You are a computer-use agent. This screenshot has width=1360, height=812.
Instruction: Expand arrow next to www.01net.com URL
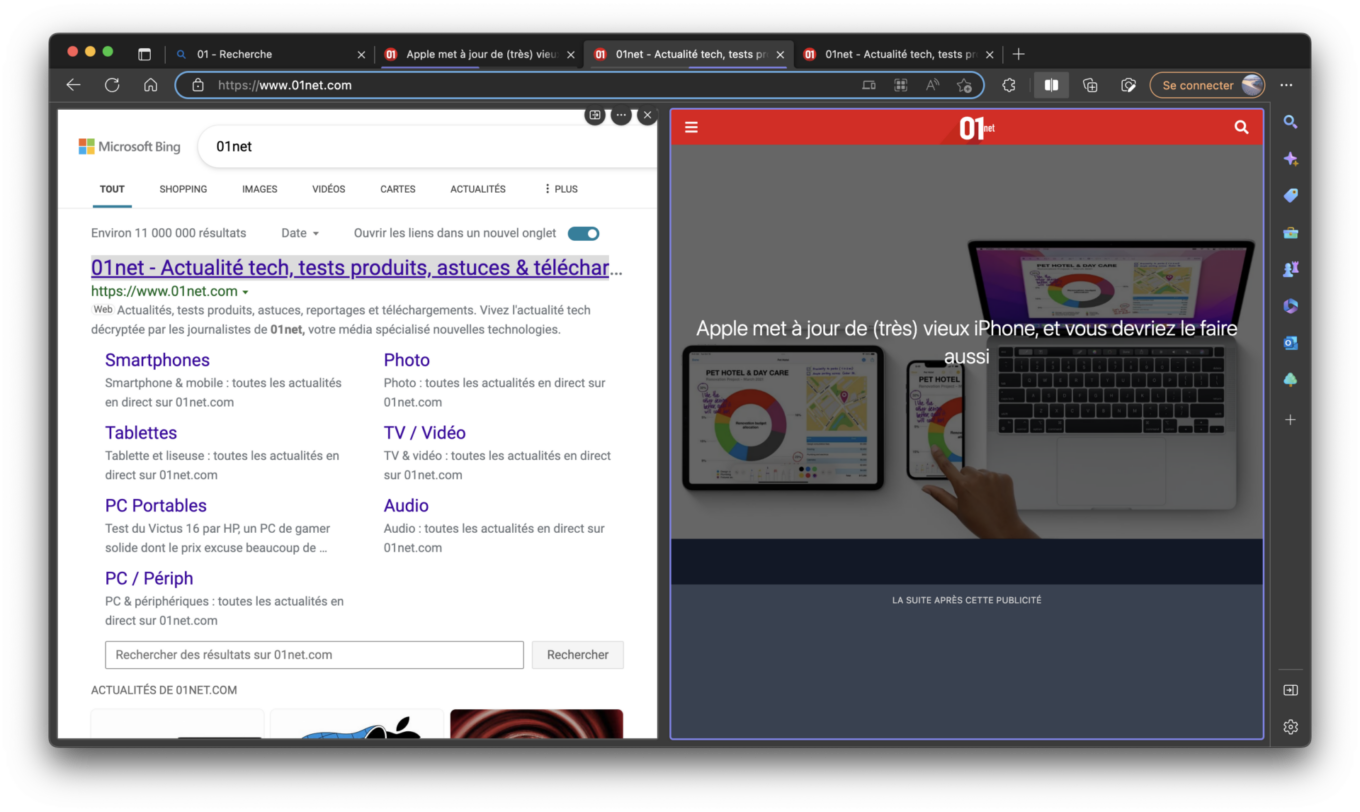coord(245,292)
